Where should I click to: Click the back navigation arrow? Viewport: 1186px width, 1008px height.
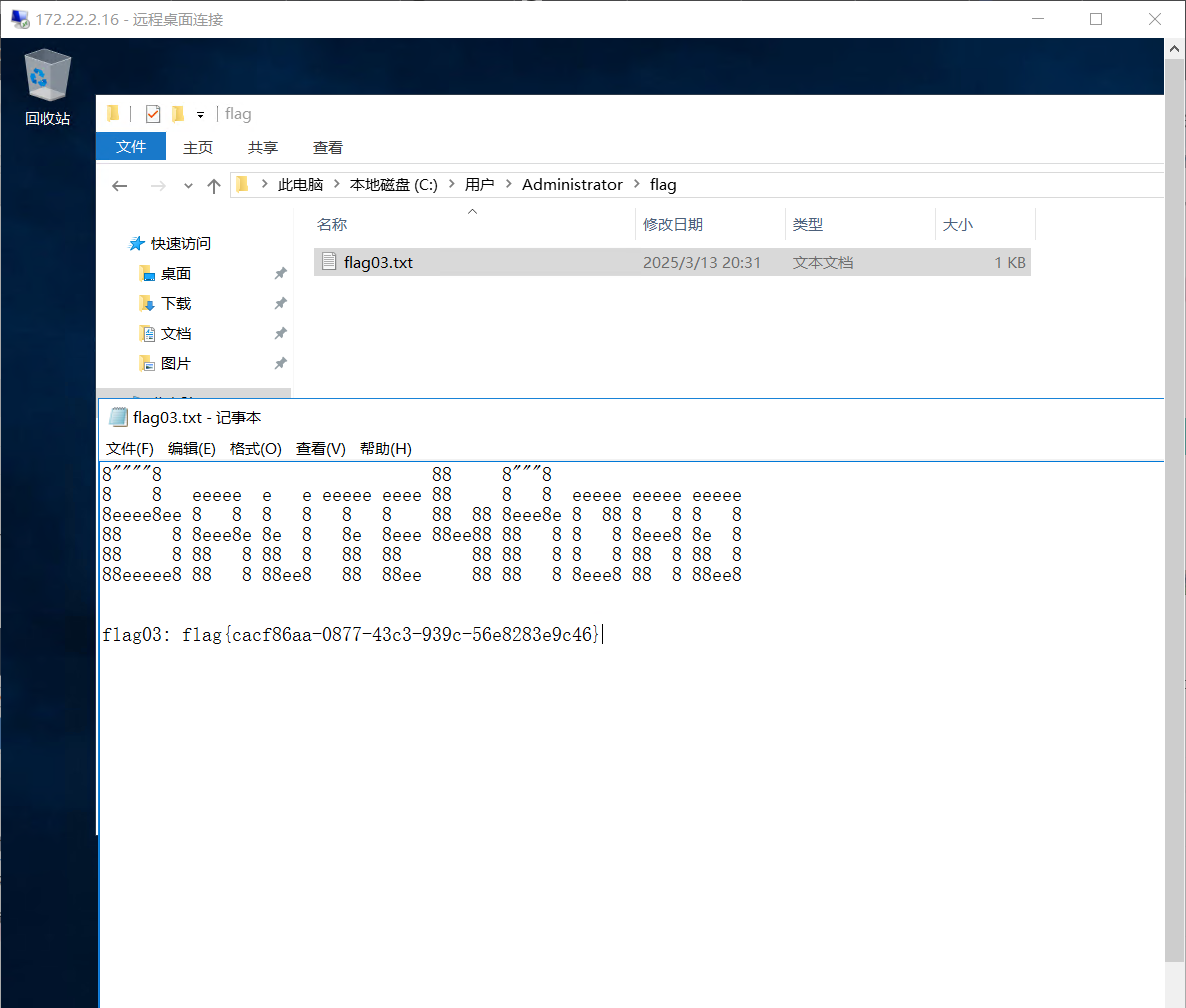pos(120,186)
